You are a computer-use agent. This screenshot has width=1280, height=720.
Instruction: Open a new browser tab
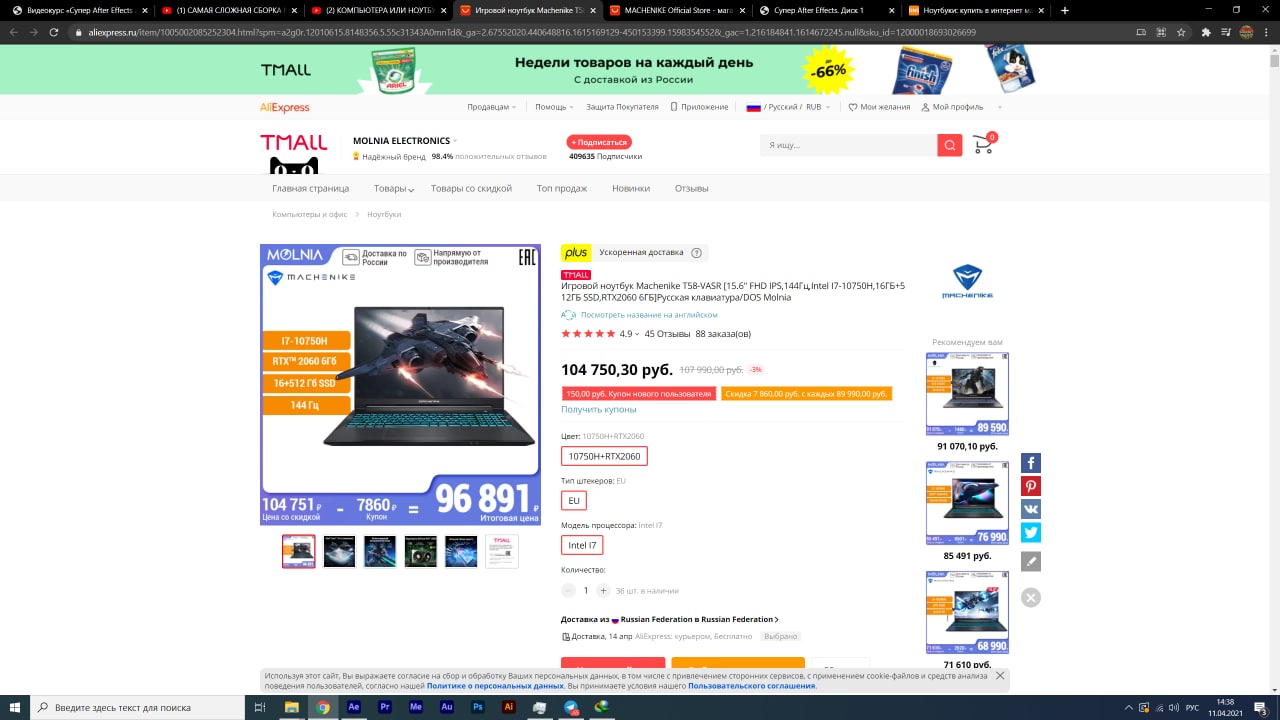coord(1064,10)
